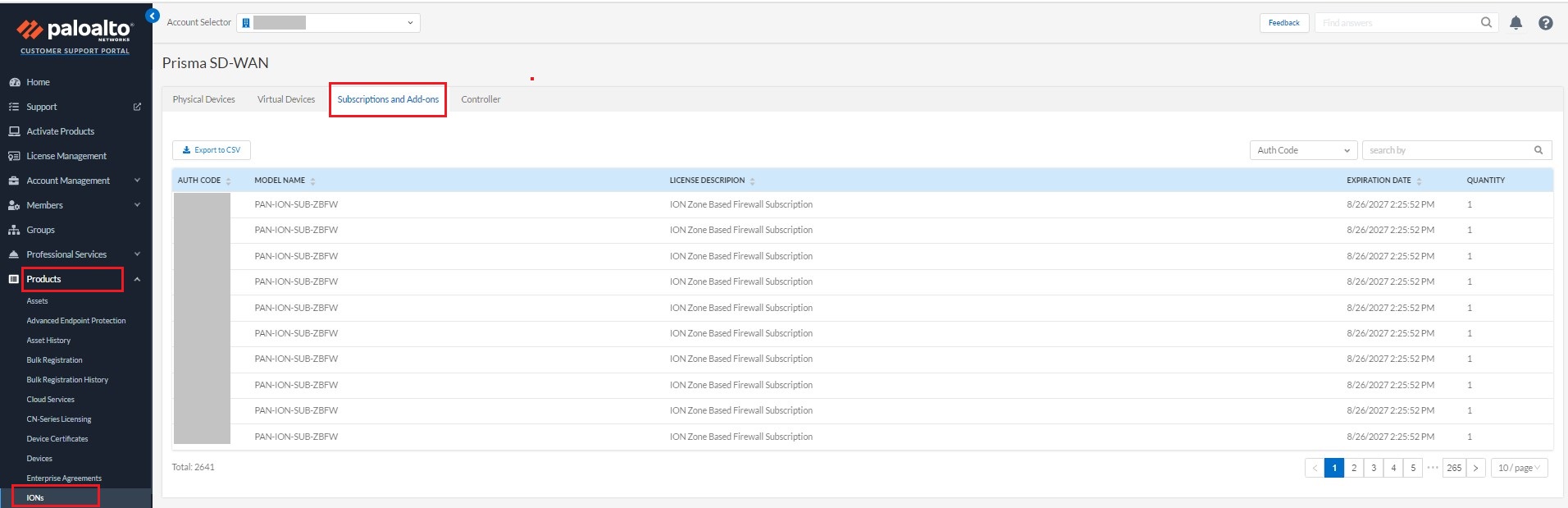Click the Account Management briefcase icon
Viewport: 1568px width, 508px height.
14,181
